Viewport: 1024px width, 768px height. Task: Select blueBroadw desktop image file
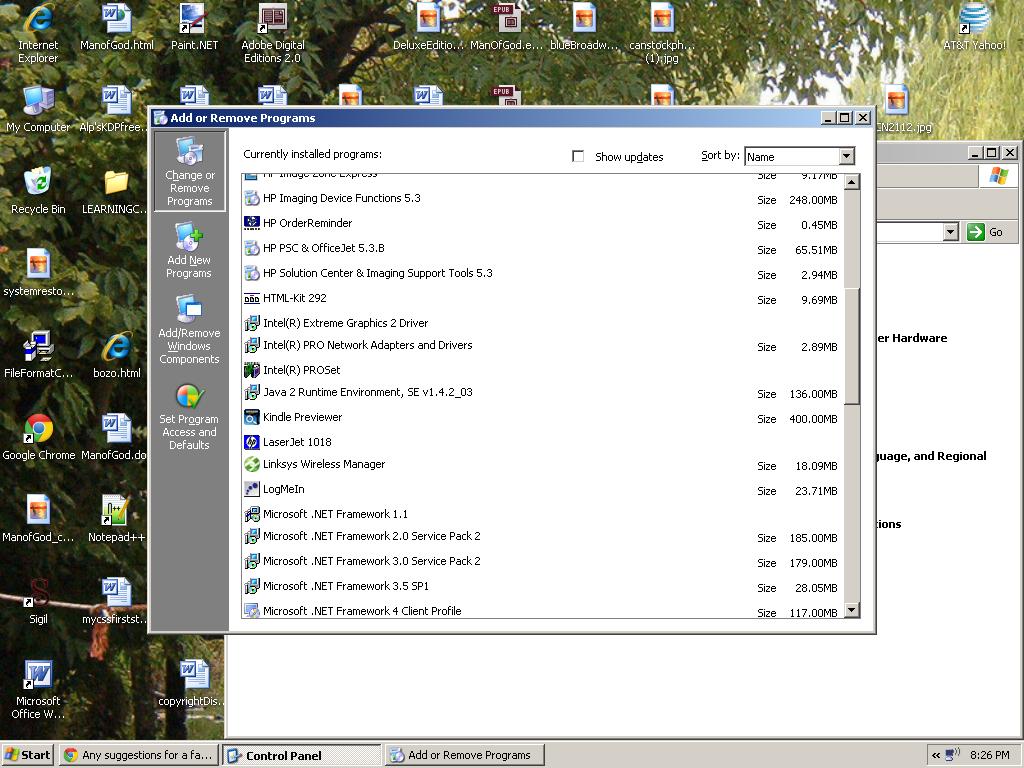pos(584,27)
